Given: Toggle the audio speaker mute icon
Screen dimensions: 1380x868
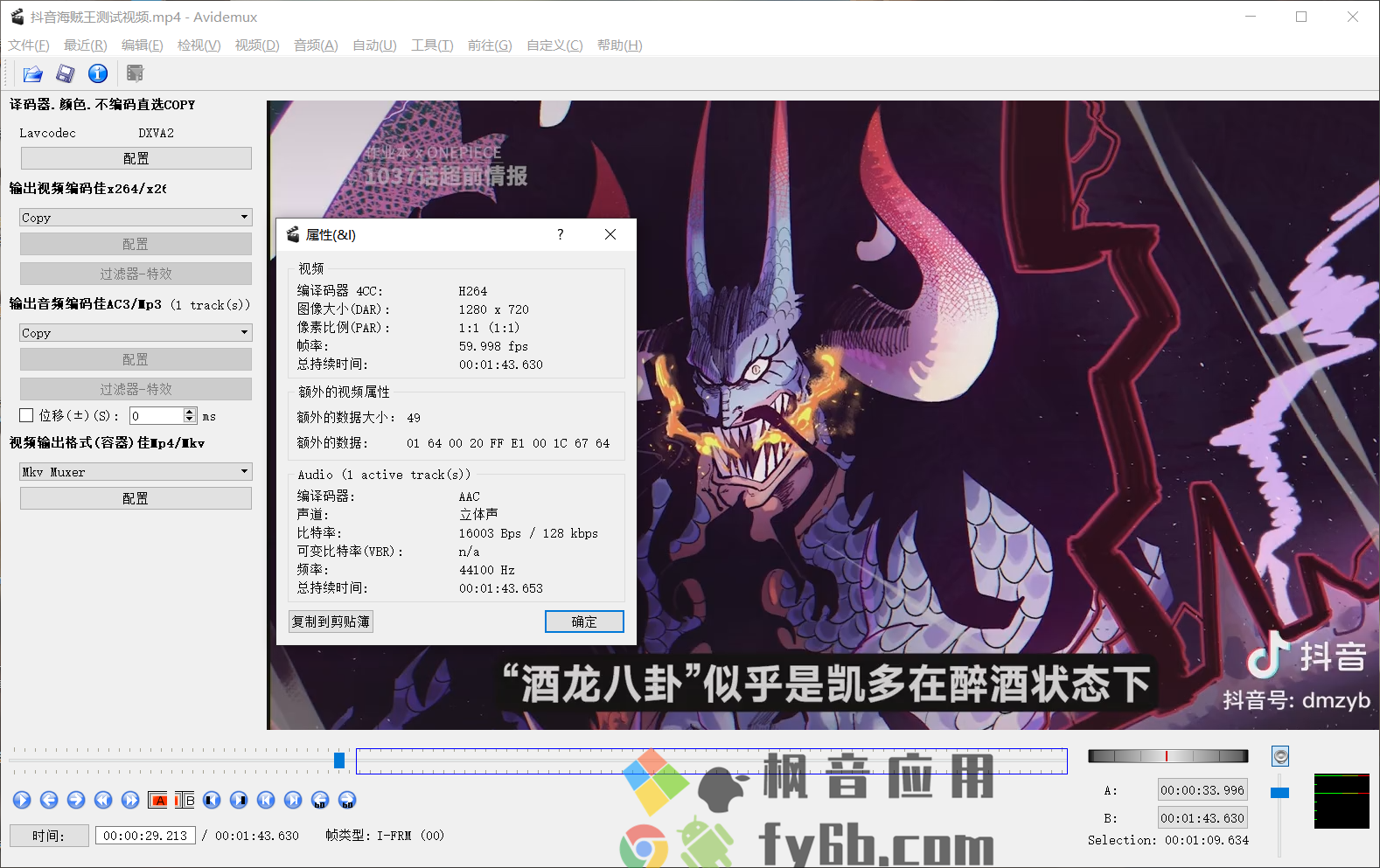Looking at the screenshot, I should coord(1280,756).
